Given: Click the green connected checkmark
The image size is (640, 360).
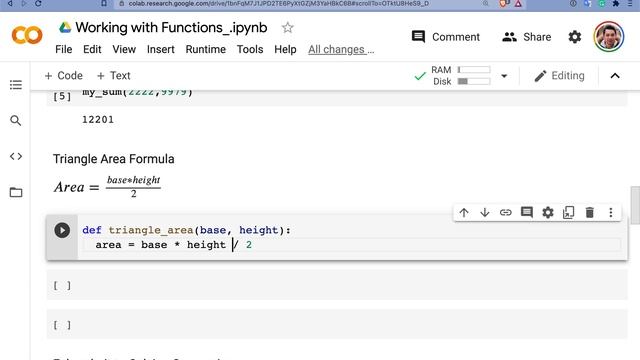Looking at the screenshot, I should click(420, 76).
